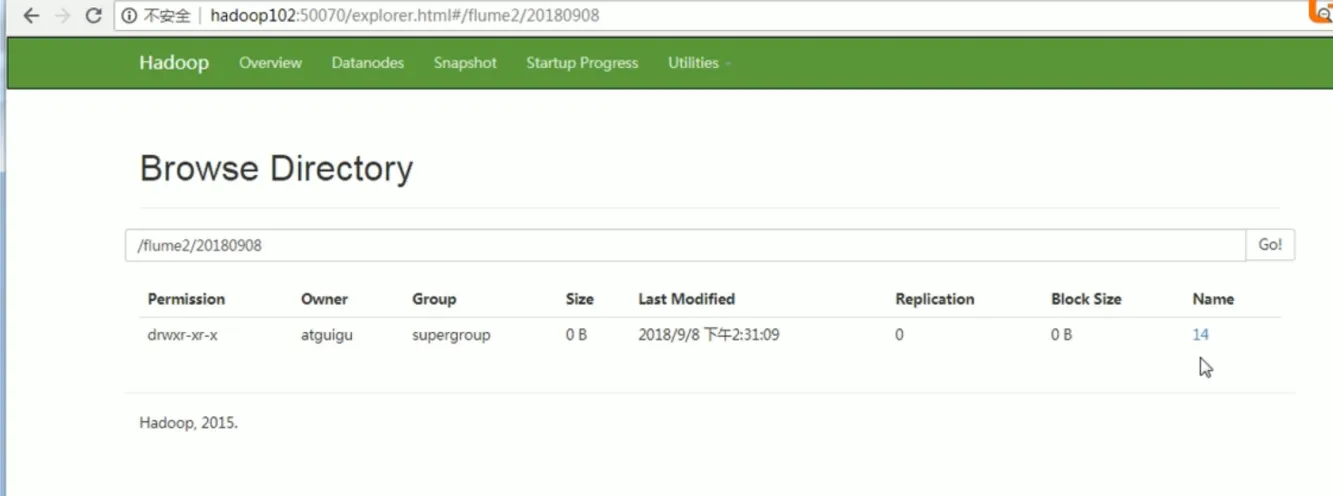Click the Replication column header
Screen dimensions: 1333x496
click(x=934, y=299)
